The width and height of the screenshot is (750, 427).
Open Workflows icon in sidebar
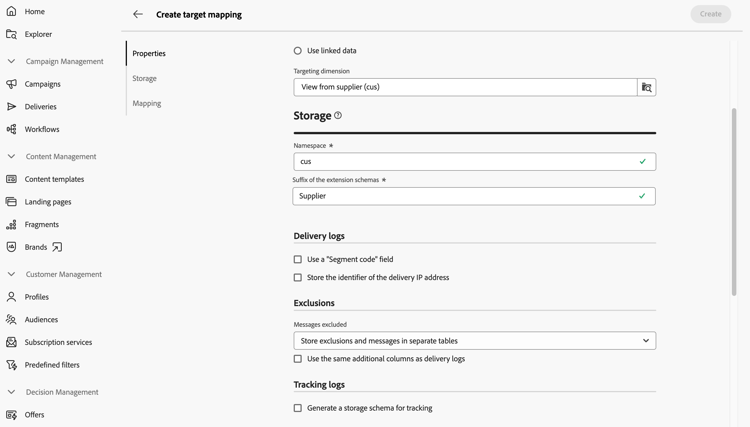[11, 129]
